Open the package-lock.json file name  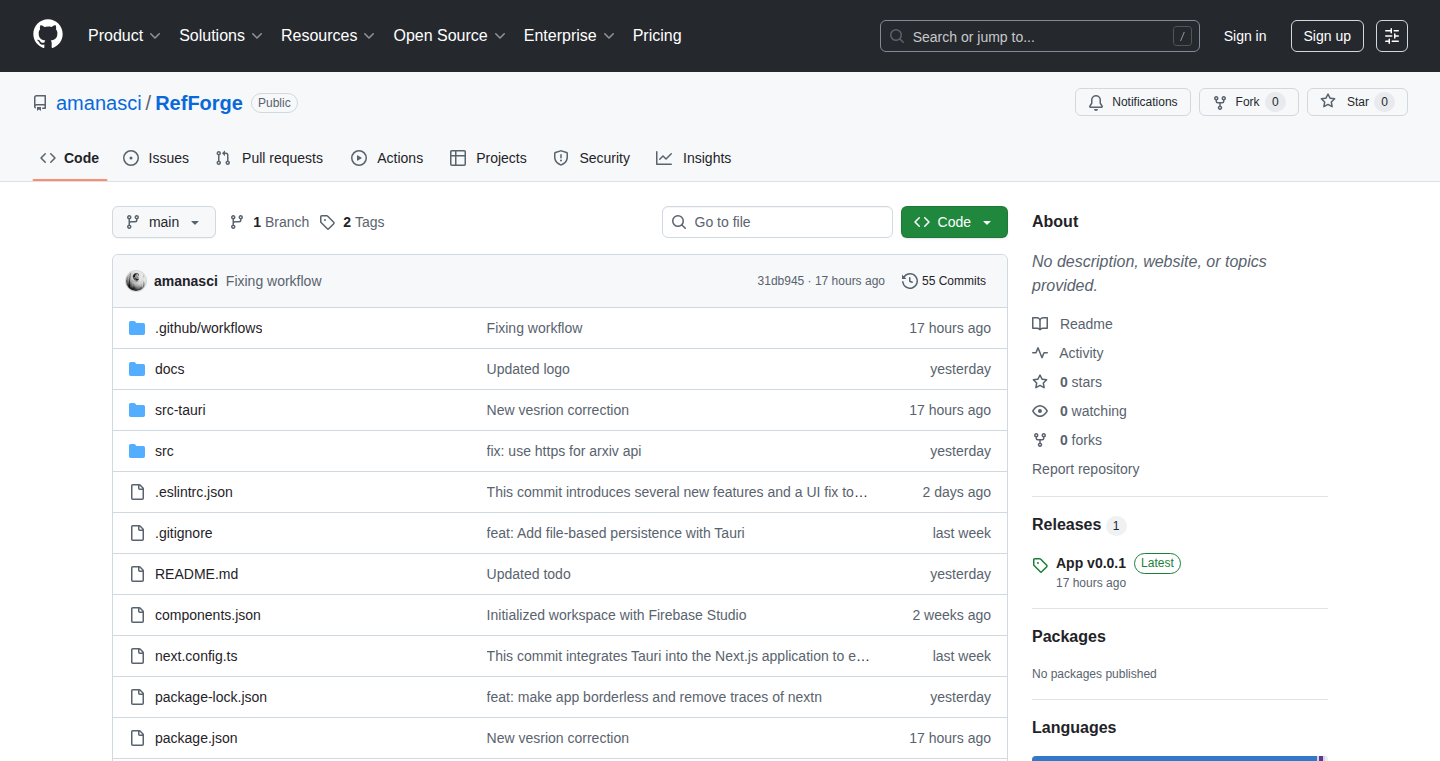[211, 697]
